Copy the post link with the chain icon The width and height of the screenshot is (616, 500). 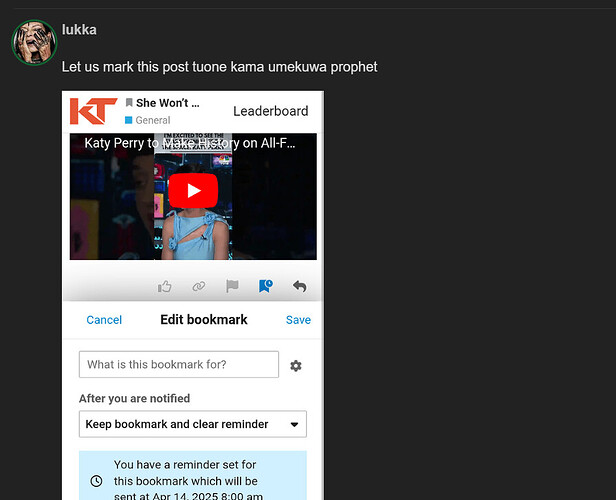click(x=199, y=286)
